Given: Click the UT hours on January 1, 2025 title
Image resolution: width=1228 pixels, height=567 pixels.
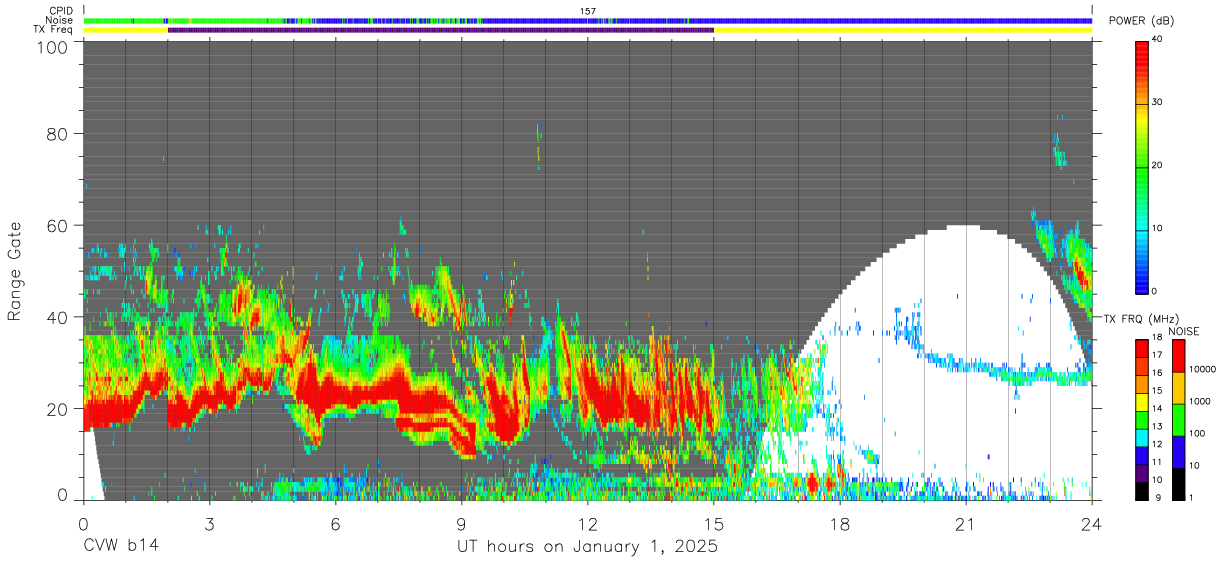Looking at the screenshot, I should 587,547.
